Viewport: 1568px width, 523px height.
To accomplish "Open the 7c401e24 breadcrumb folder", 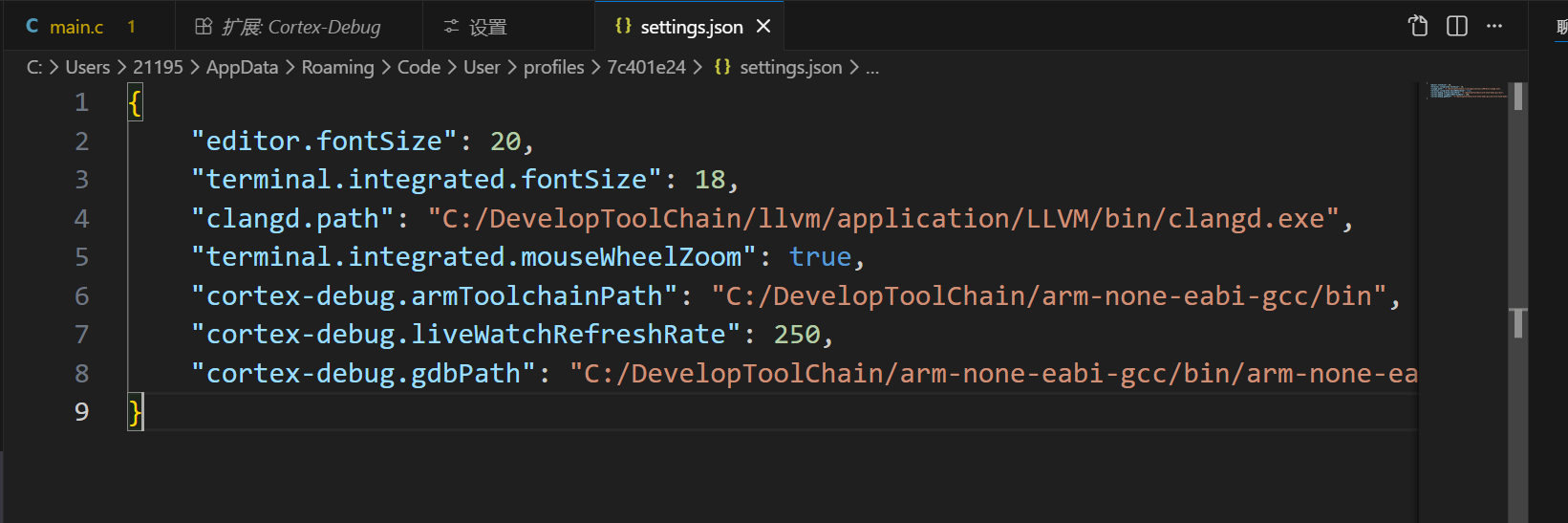I will [x=646, y=67].
